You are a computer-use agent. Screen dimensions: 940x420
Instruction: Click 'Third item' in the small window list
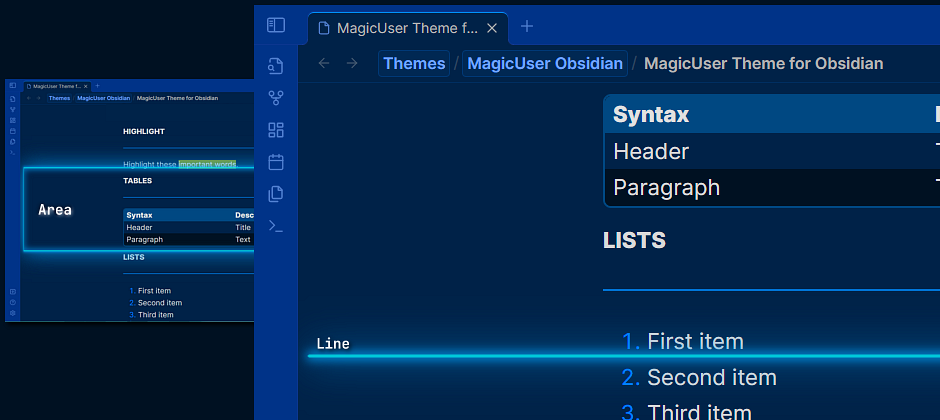click(155, 315)
